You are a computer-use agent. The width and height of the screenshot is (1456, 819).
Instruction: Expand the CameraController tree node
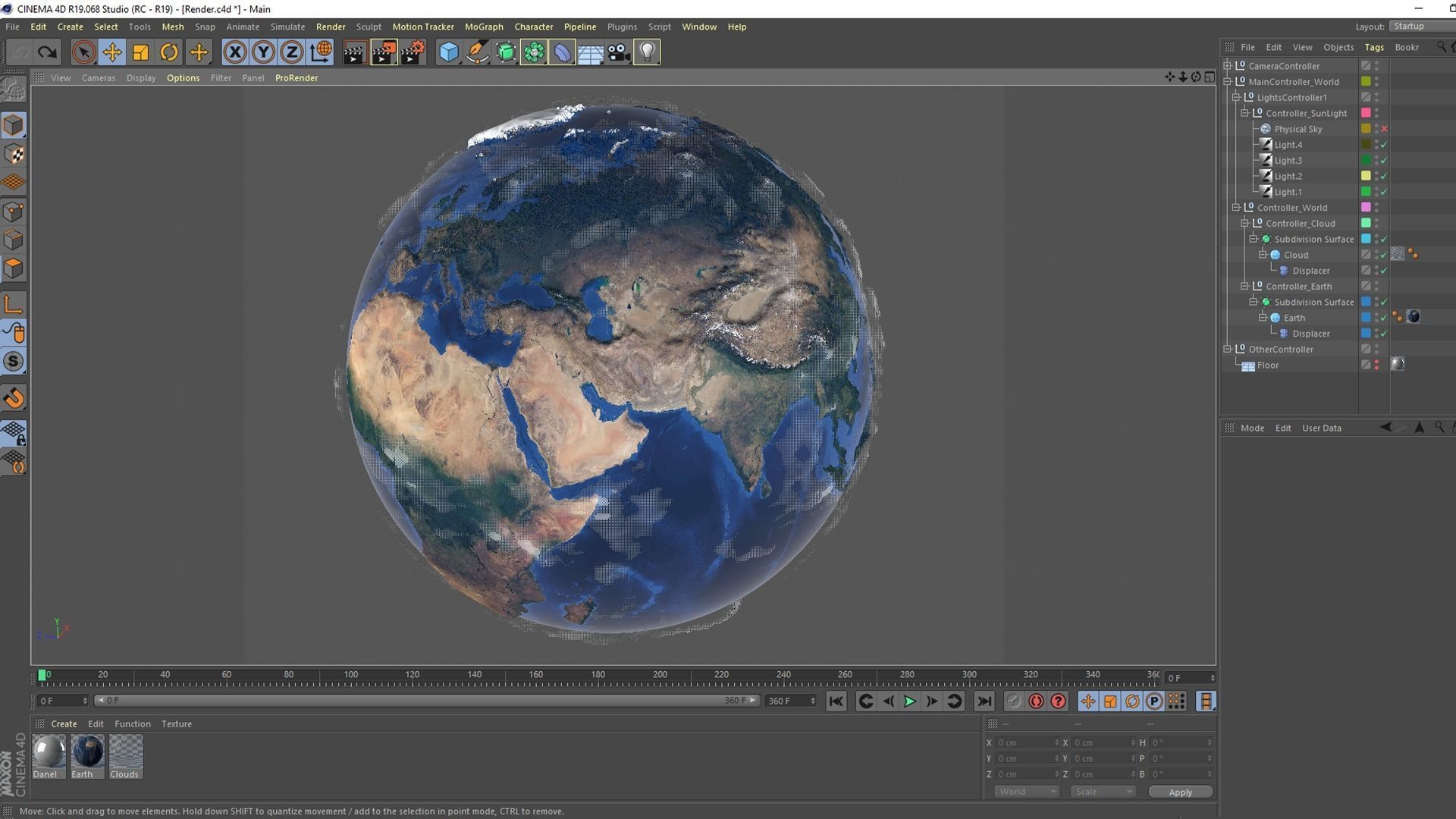pyautogui.click(x=1227, y=66)
